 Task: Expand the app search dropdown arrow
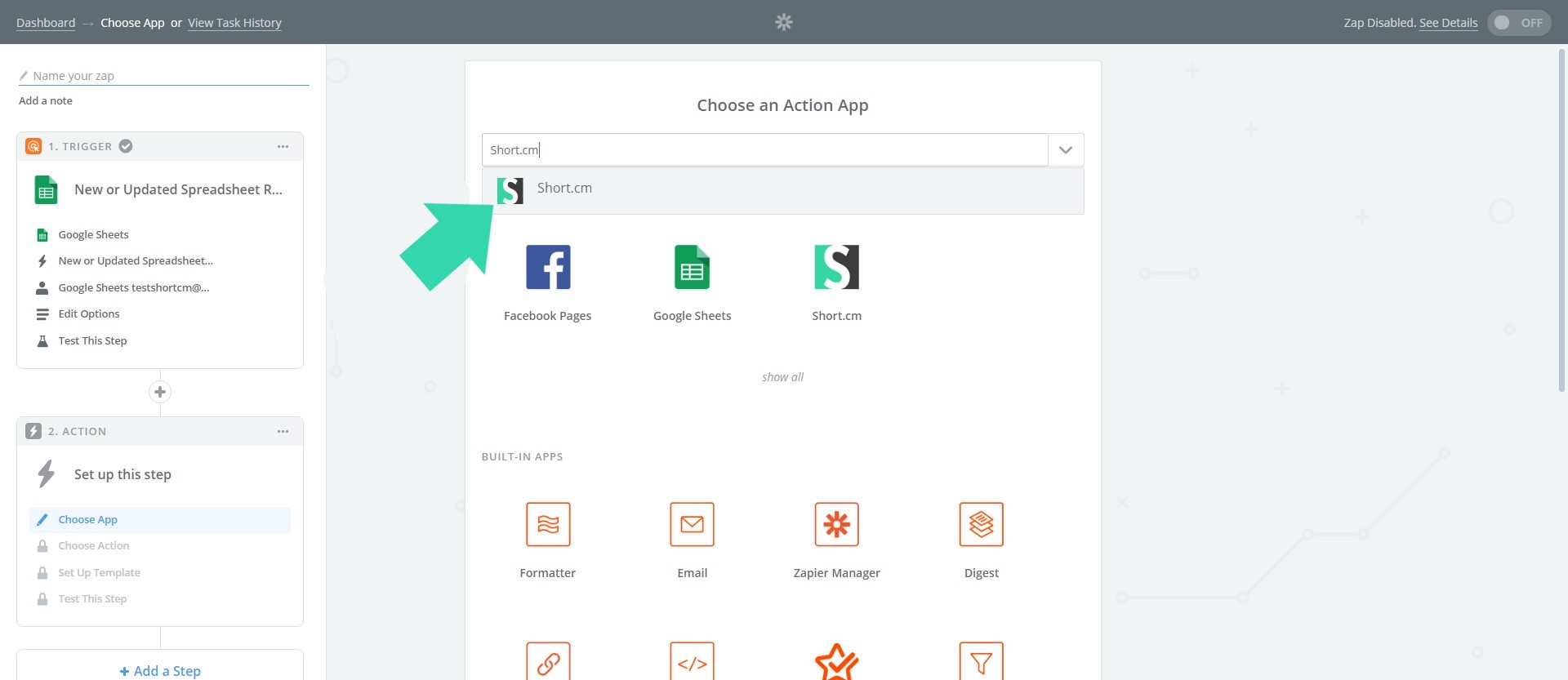pos(1065,150)
